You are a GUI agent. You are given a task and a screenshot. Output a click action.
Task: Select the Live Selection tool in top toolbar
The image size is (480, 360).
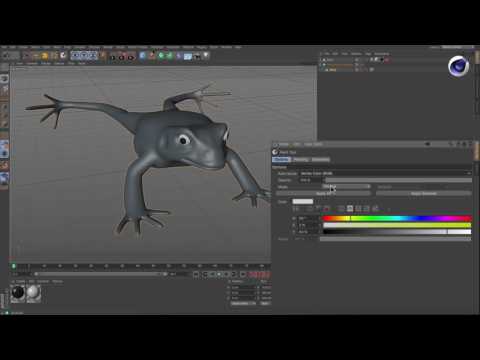[27, 56]
